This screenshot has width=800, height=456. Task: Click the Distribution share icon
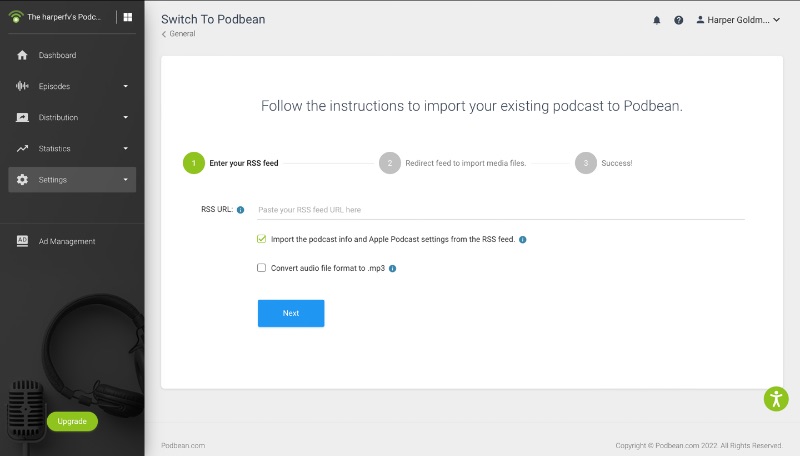click(x=22, y=117)
